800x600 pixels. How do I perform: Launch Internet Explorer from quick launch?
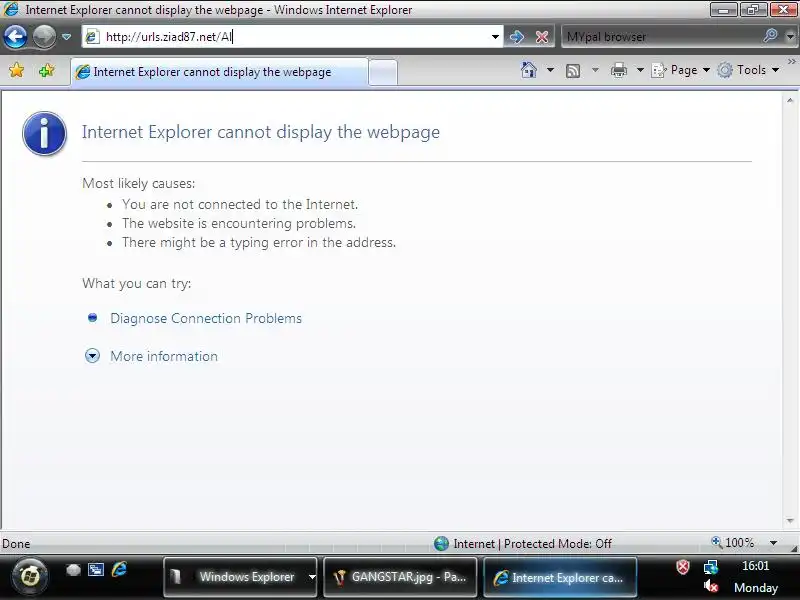point(119,569)
